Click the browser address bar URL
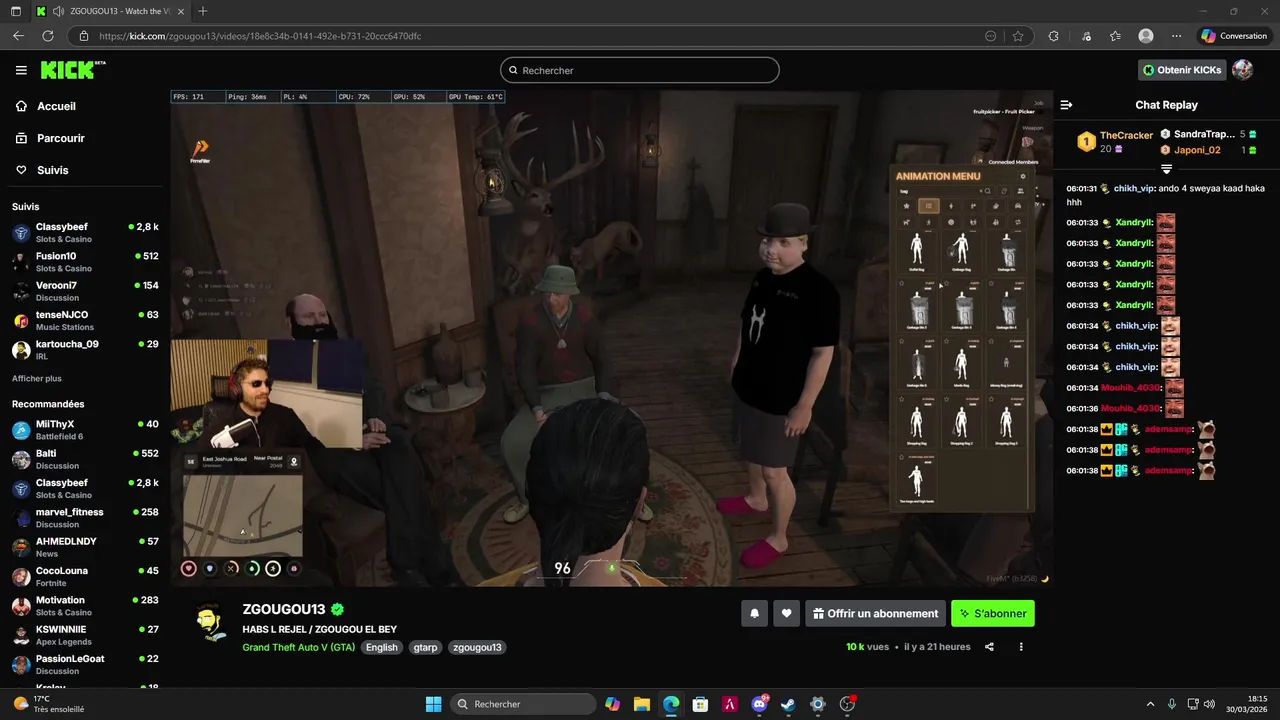Image resolution: width=1280 pixels, height=720 pixels. [260, 36]
